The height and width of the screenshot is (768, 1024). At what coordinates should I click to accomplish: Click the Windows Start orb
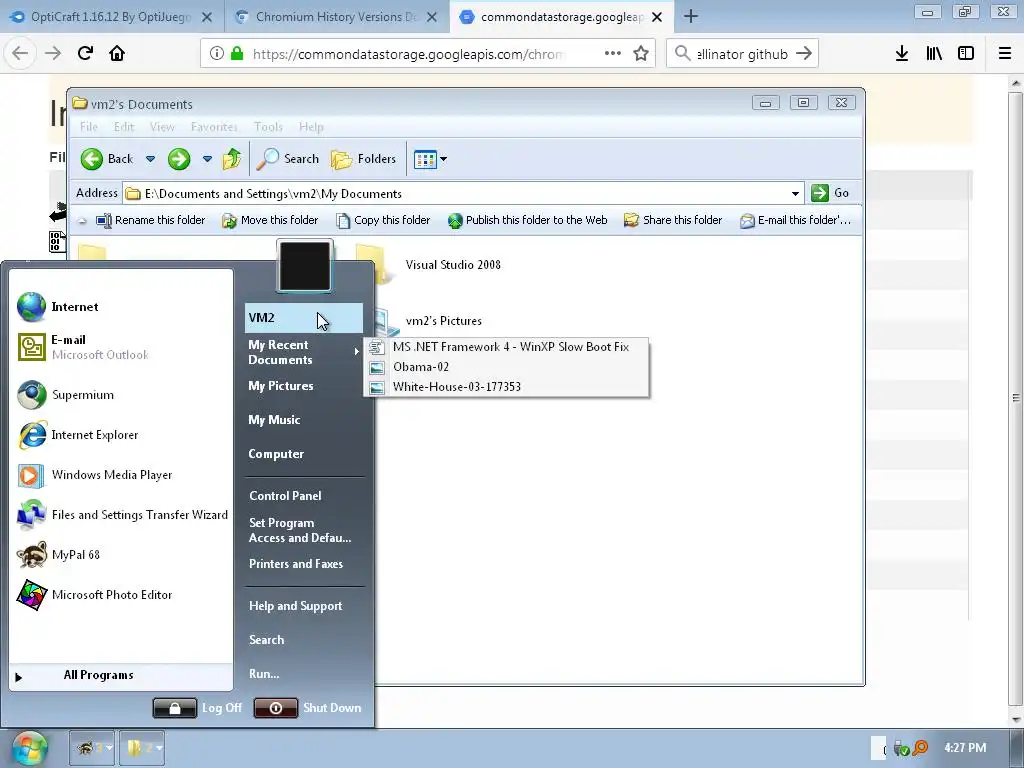[x=29, y=748]
